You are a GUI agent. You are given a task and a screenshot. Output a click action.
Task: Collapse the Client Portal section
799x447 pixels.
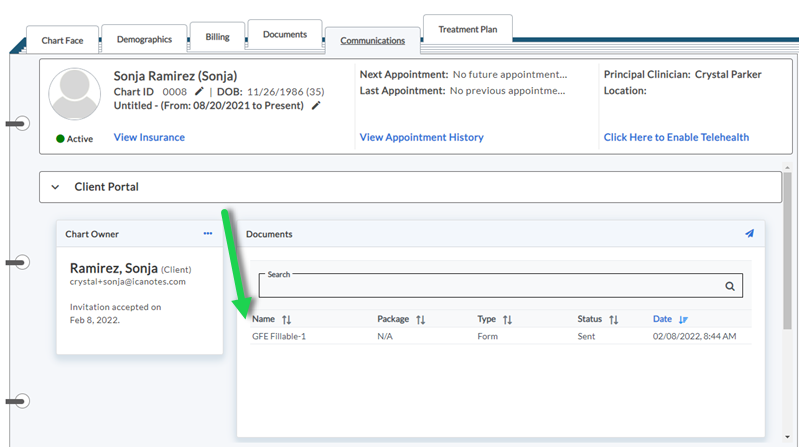(x=55, y=187)
